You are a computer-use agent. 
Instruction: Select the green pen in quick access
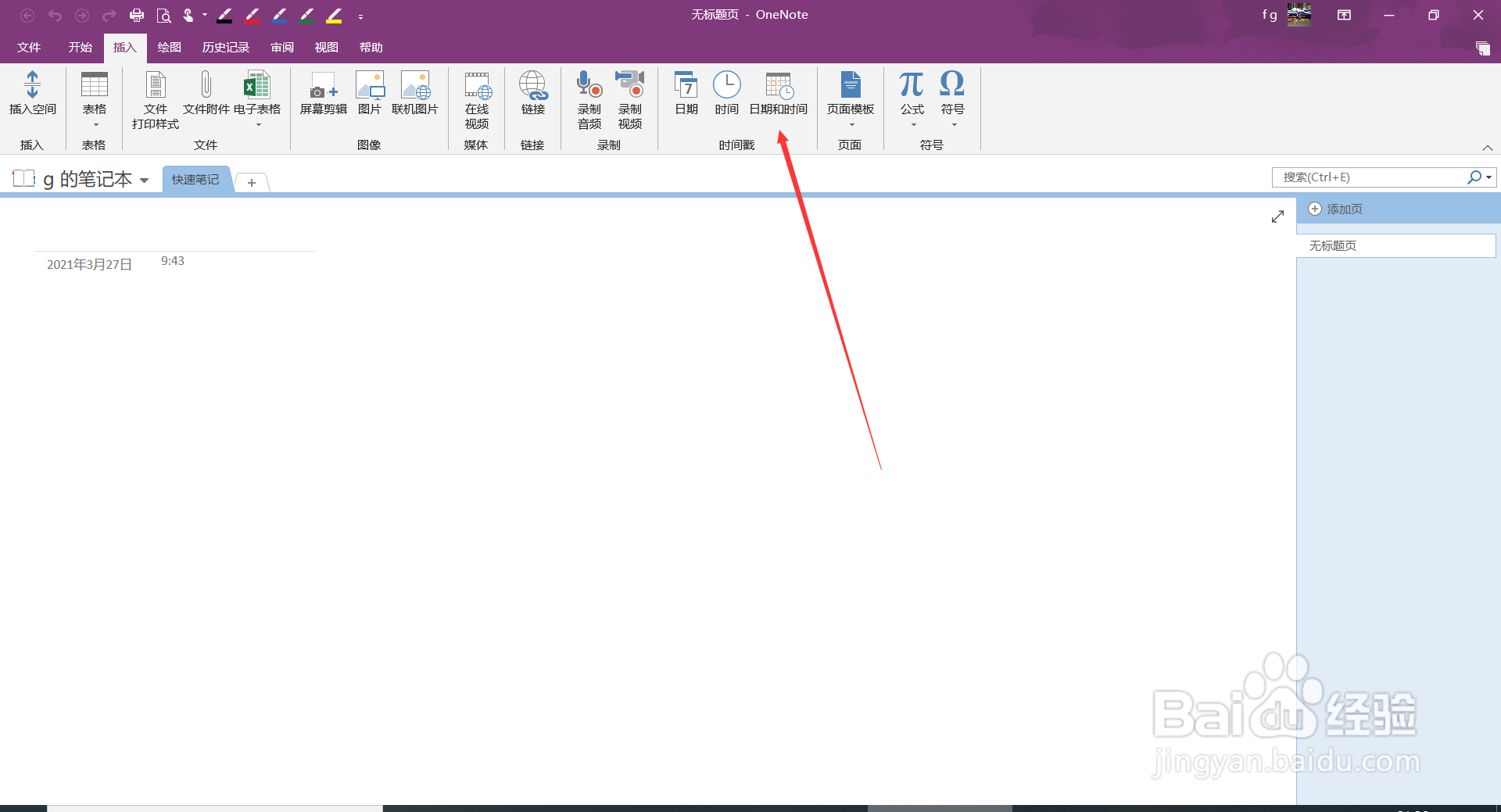(x=306, y=15)
